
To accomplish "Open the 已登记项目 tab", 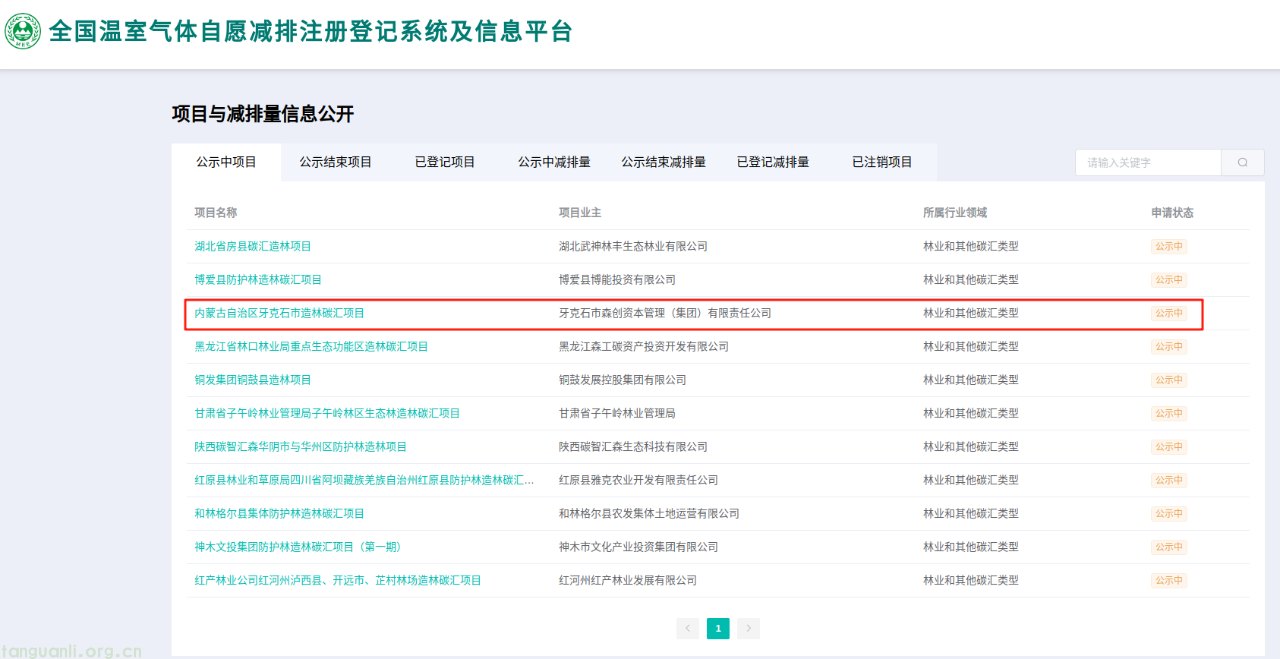I will pos(446,161).
